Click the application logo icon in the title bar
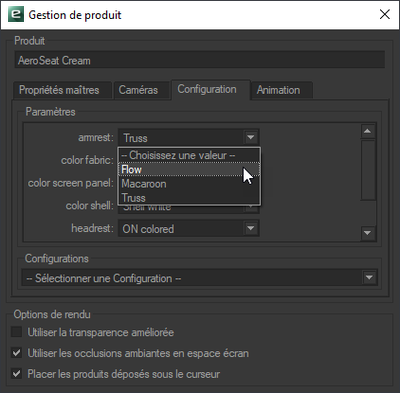The image size is (400, 393). 16,15
